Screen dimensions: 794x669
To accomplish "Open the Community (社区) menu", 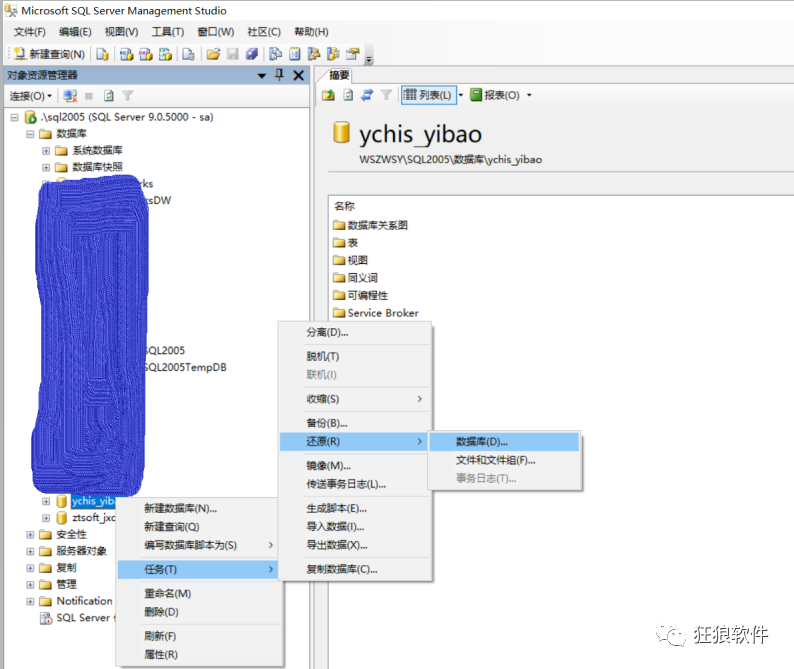I will [x=264, y=32].
